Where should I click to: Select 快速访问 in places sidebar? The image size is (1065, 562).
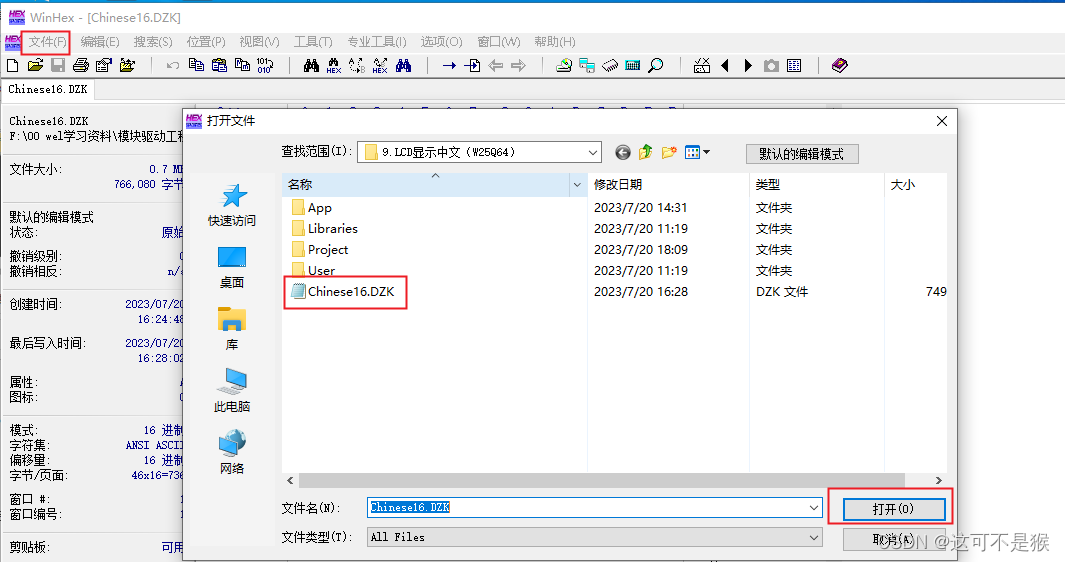(x=232, y=205)
